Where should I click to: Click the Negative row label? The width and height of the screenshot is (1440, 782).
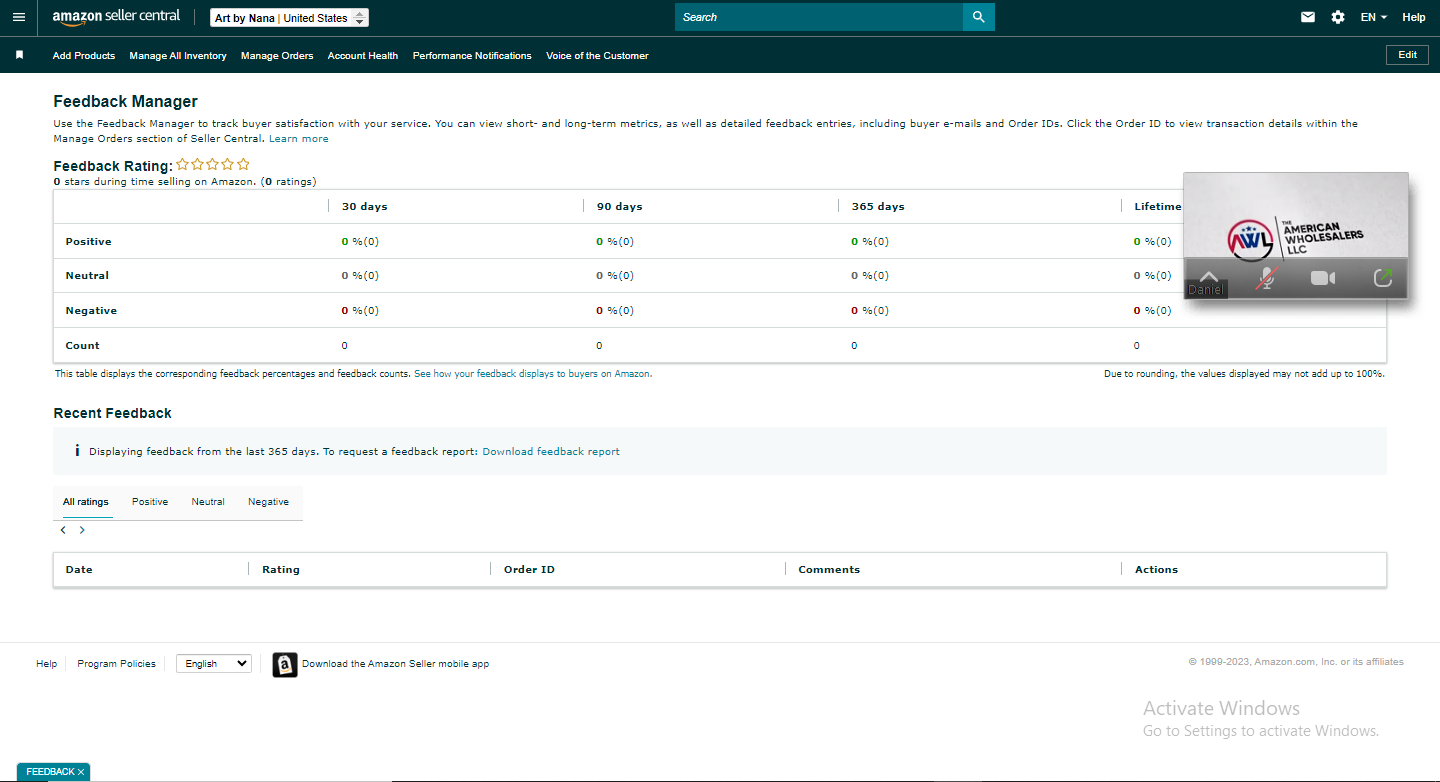click(x=91, y=311)
